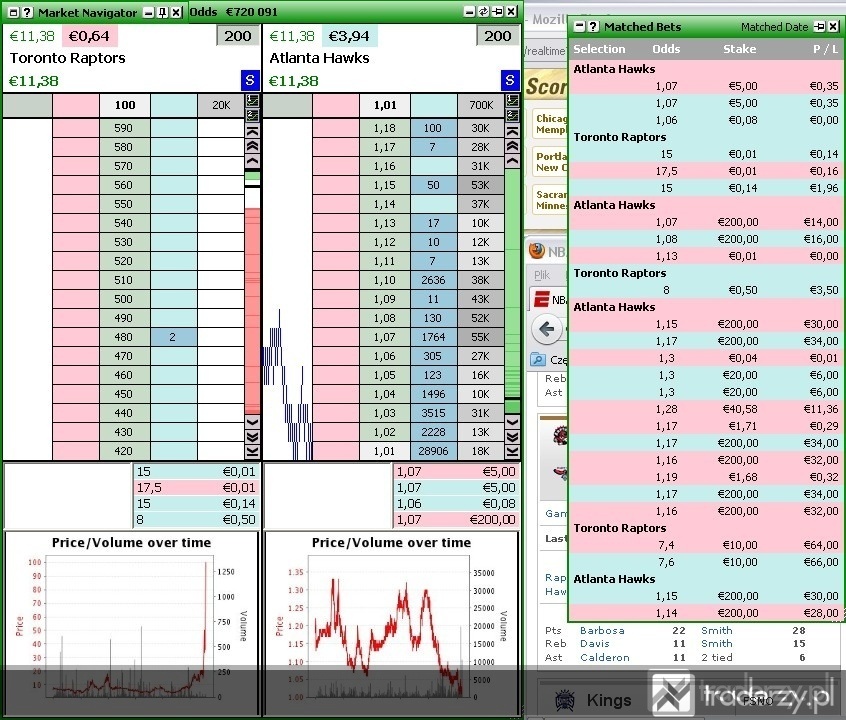The width and height of the screenshot is (846, 720).
Task: Click Kings team entry in browser window
Action: [x=609, y=700]
